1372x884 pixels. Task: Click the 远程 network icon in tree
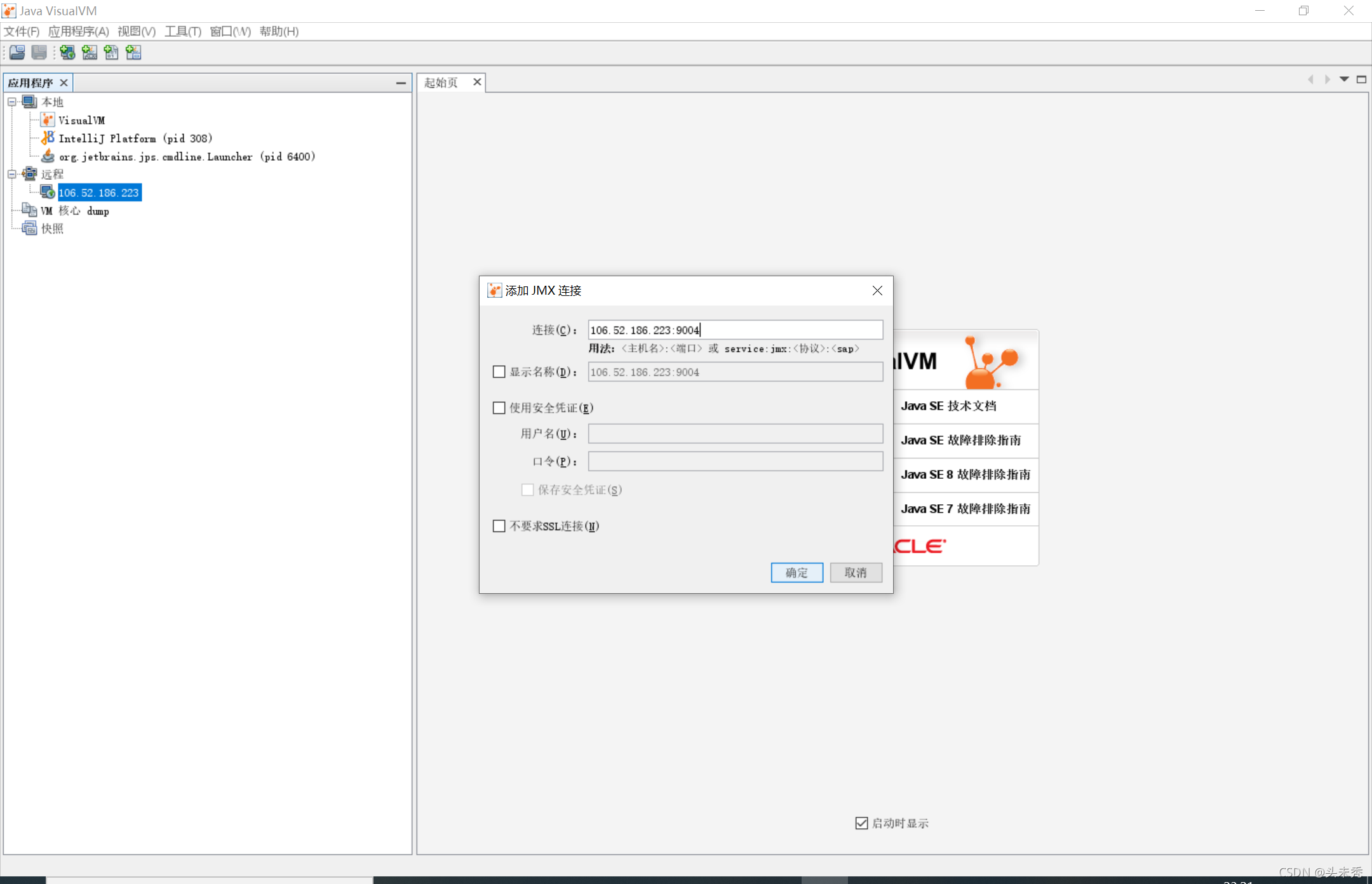pos(29,174)
